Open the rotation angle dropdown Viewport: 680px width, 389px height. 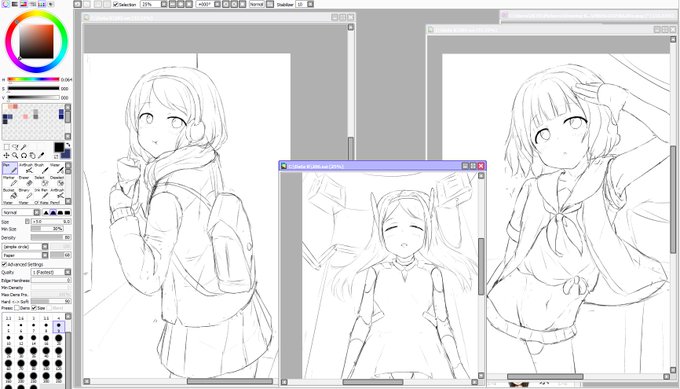(217, 4)
